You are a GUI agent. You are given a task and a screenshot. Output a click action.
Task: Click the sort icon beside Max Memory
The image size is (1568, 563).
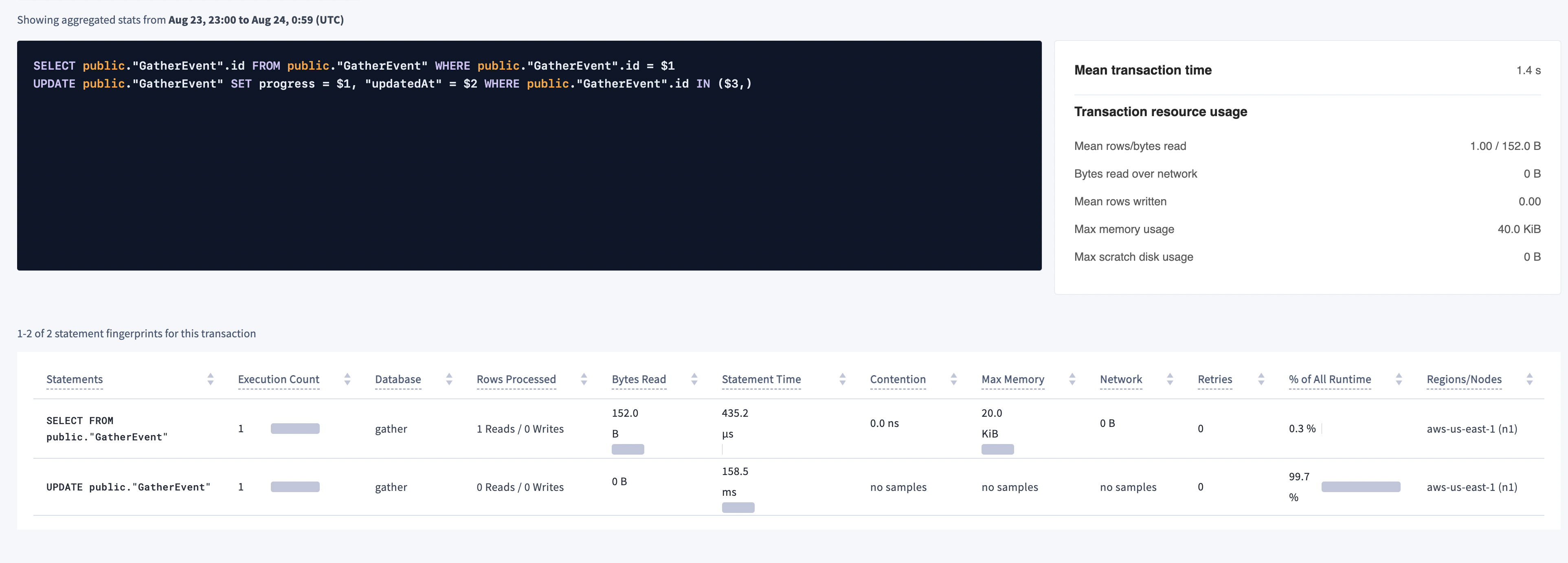click(1072, 378)
